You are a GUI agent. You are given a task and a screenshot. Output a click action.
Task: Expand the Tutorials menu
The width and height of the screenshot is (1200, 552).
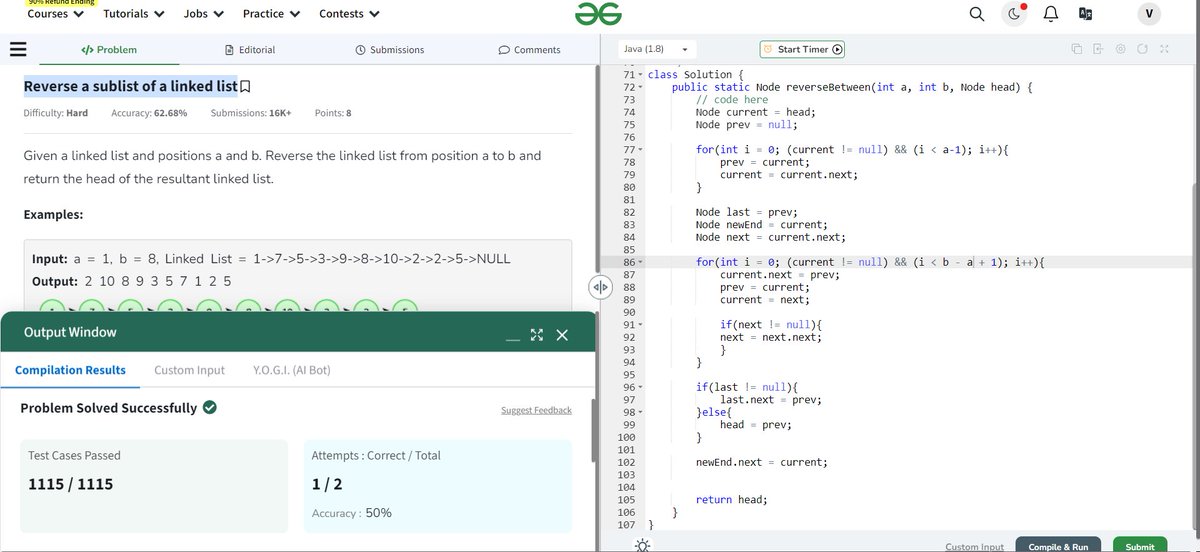pos(134,14)
